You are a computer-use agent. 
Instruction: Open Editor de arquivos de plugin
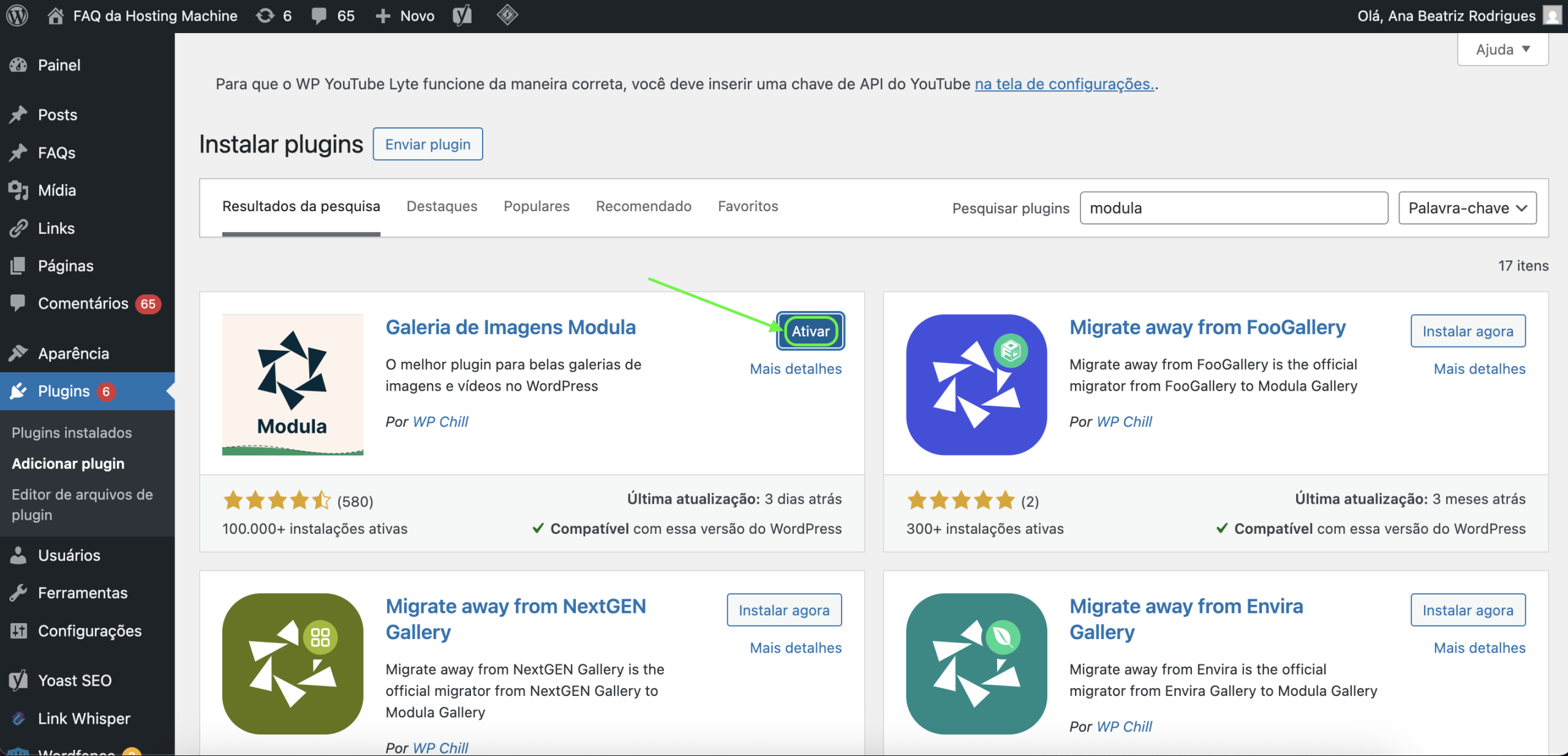coord(82,504)
